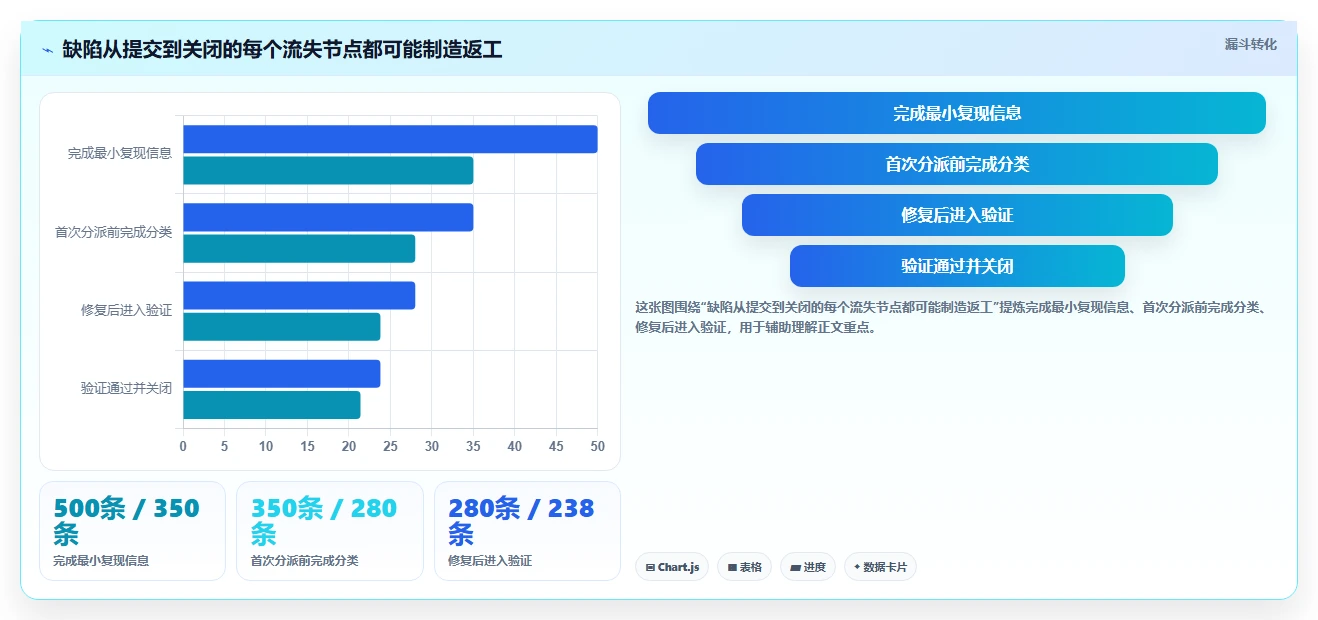Screen dimensions: 1318x620
Task: Open the 500条 / 350条 data card
Action: tap(132, 531)
